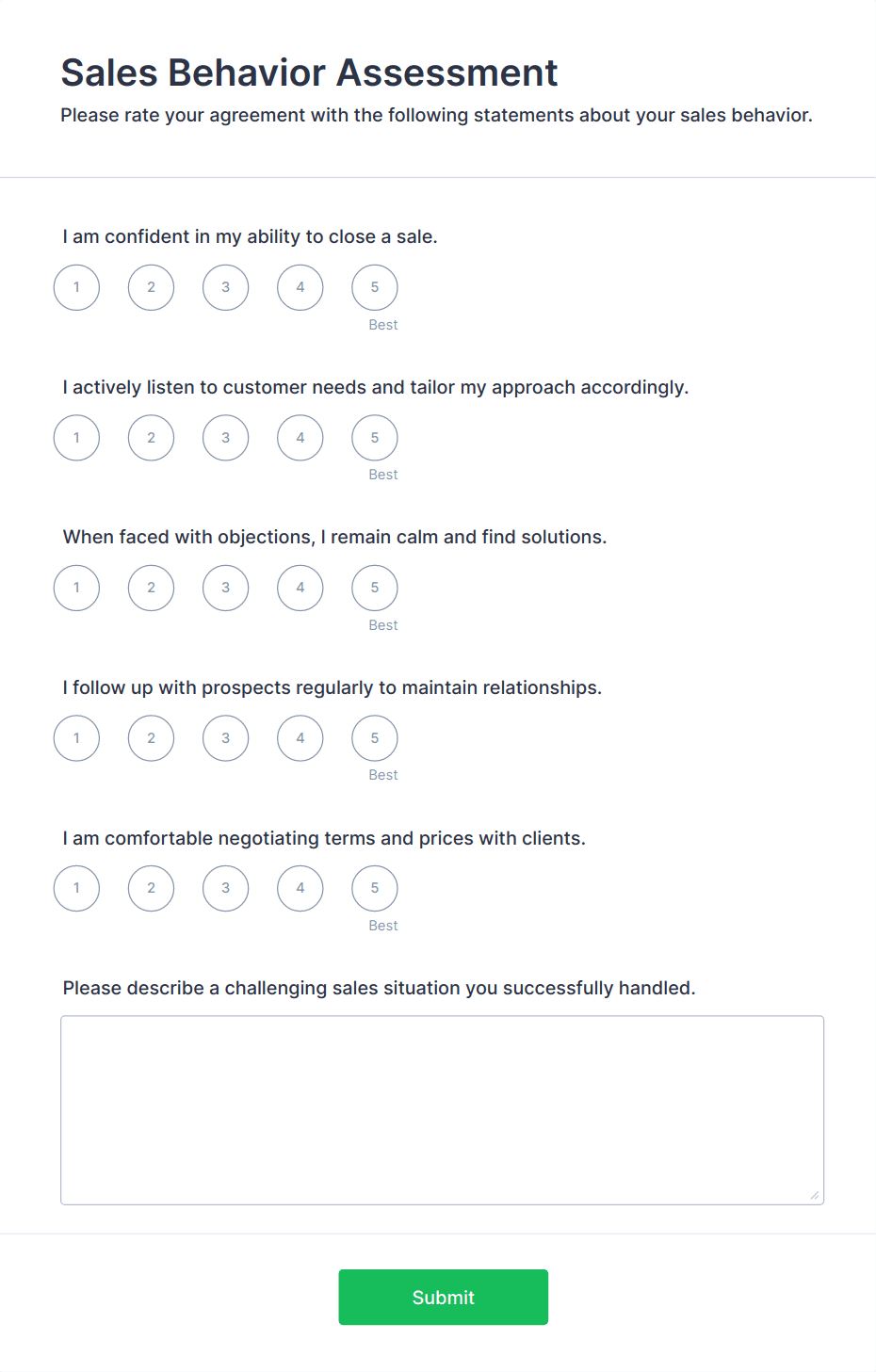Choose 3 for confident in closing a sale

click(x=226, y=287)
